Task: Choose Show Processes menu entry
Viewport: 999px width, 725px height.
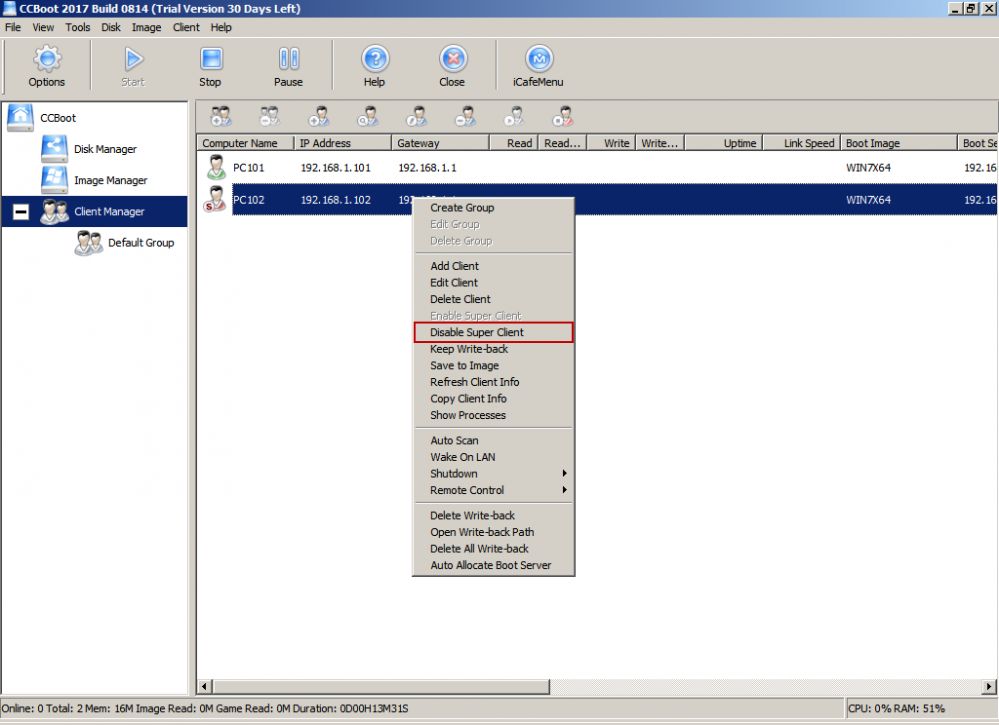Action: tap(494, 415)
